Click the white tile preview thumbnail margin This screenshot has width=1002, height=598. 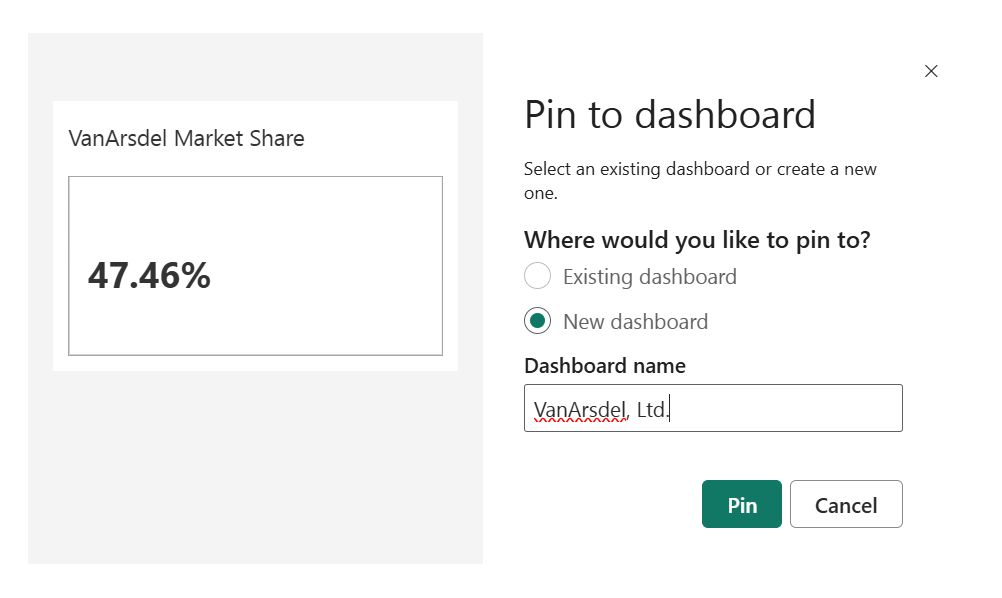coord(255,362)
